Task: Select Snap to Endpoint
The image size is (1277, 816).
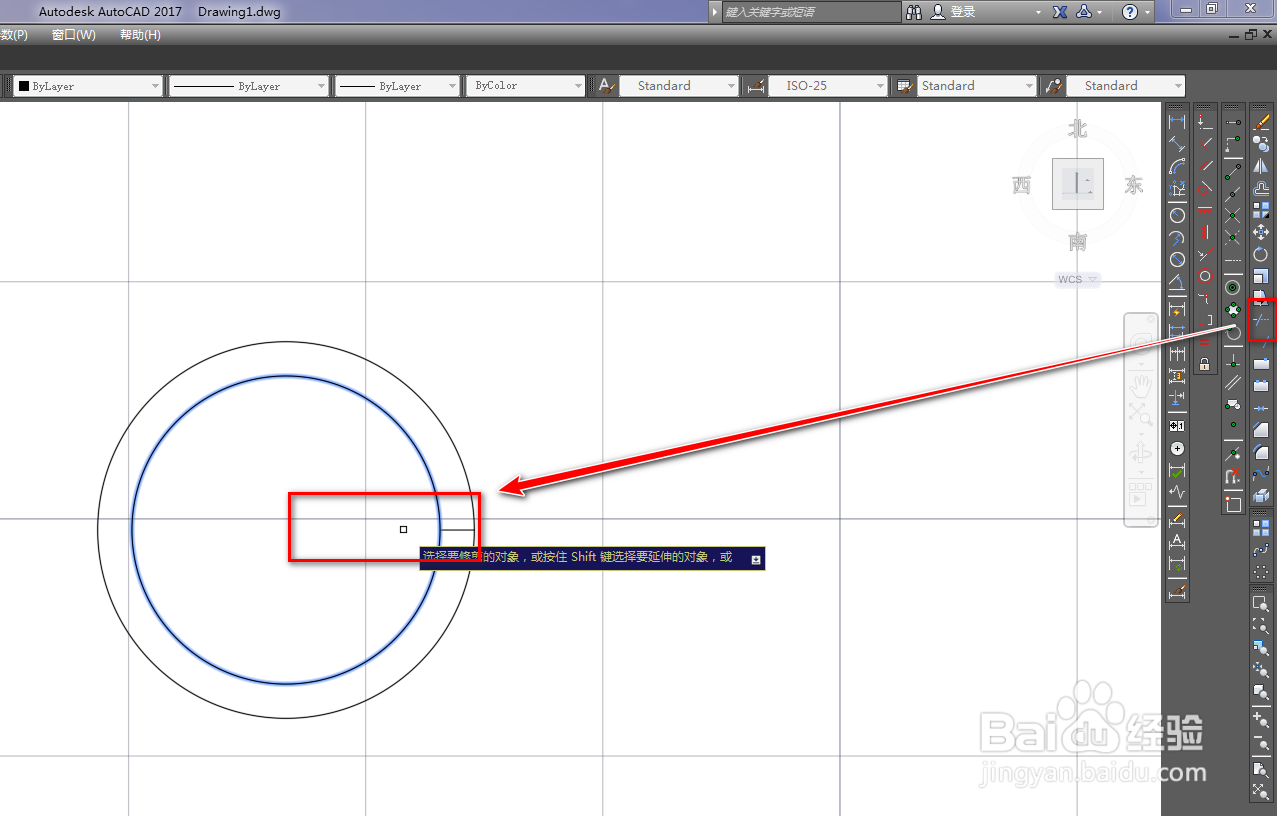Action: pyautogui.click(x=1233, y=171)
